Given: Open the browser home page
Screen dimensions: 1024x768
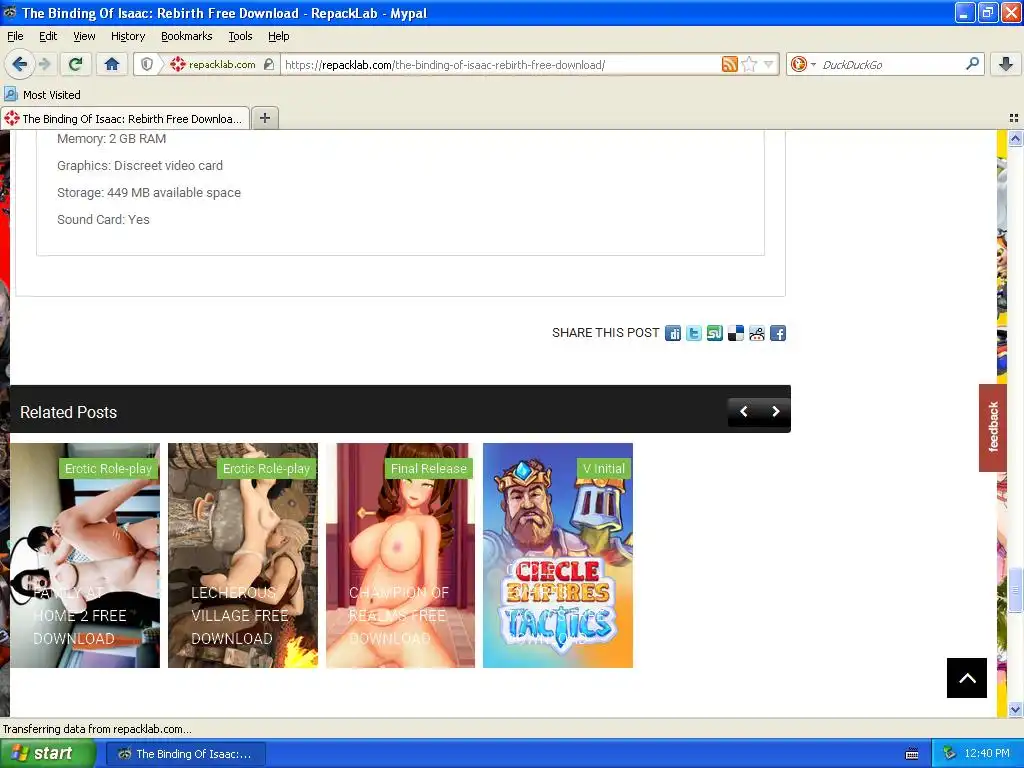Looking at the screenshot, I should pyautogui.click(x=112, y=64).
